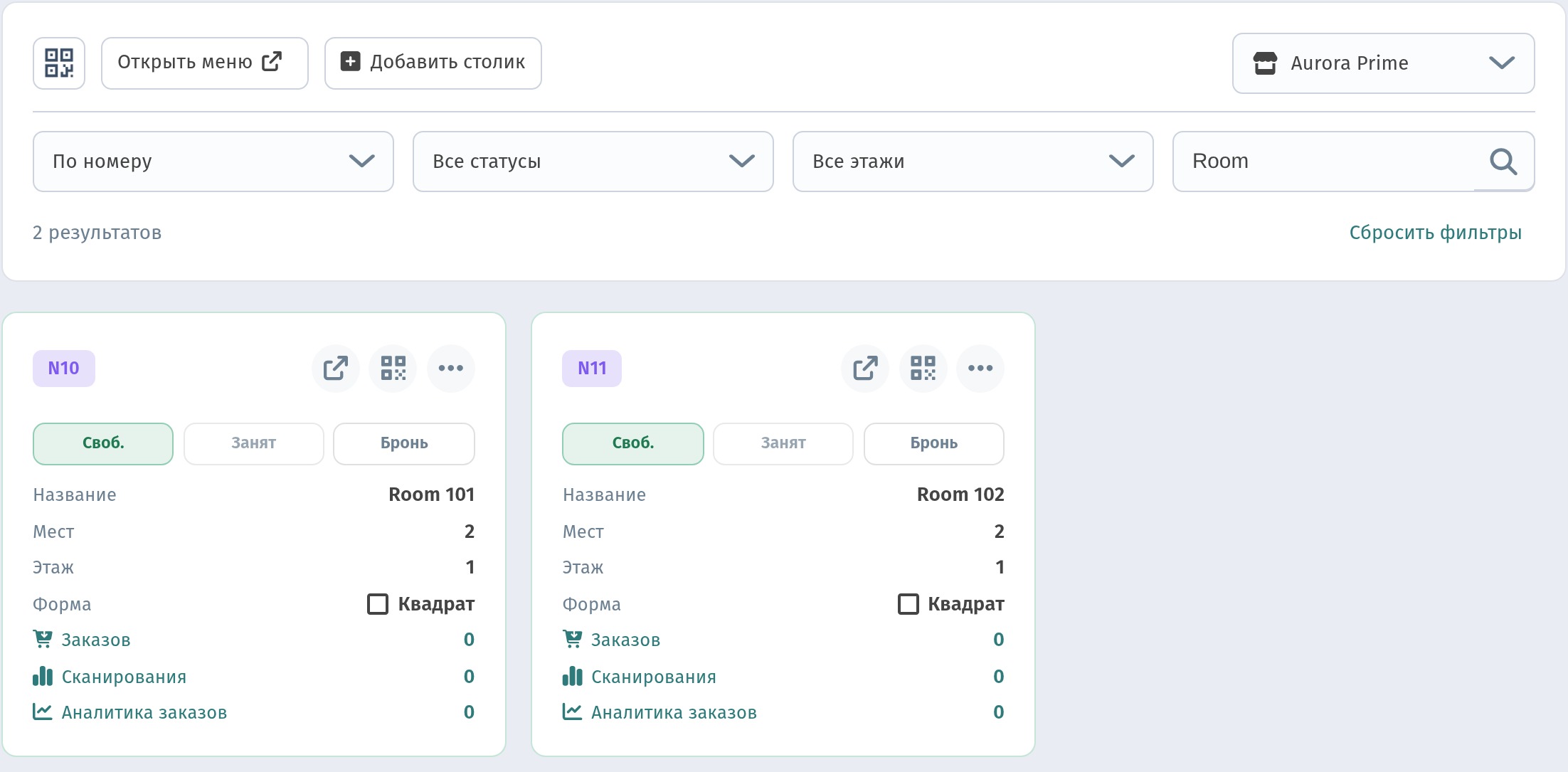This screenshot has width=1568, height=772.
Task: Click the N11 table number badge
Action: [x=592, y=369]
